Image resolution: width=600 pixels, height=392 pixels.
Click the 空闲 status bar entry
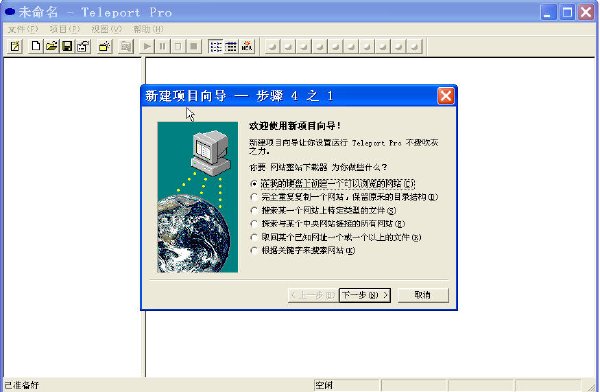[x=324, y=385]
